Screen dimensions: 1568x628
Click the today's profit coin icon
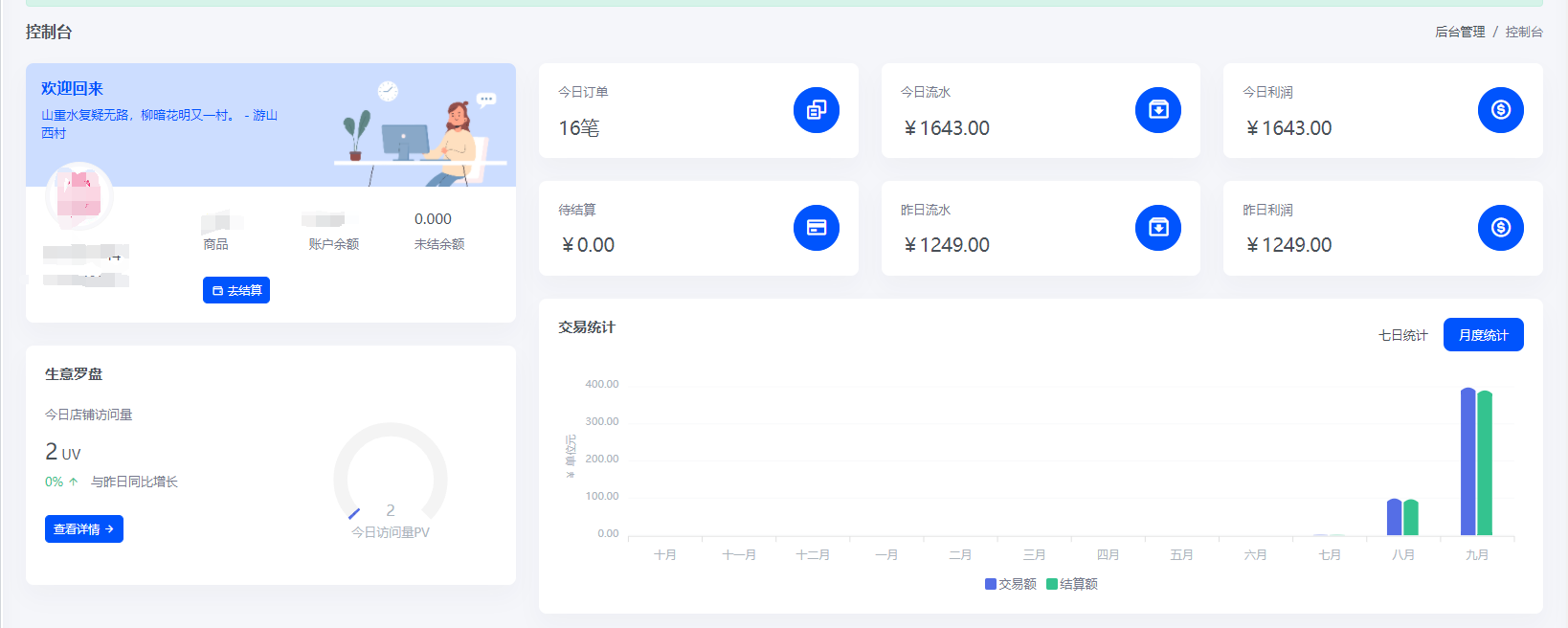click(x=1500, y=110)
